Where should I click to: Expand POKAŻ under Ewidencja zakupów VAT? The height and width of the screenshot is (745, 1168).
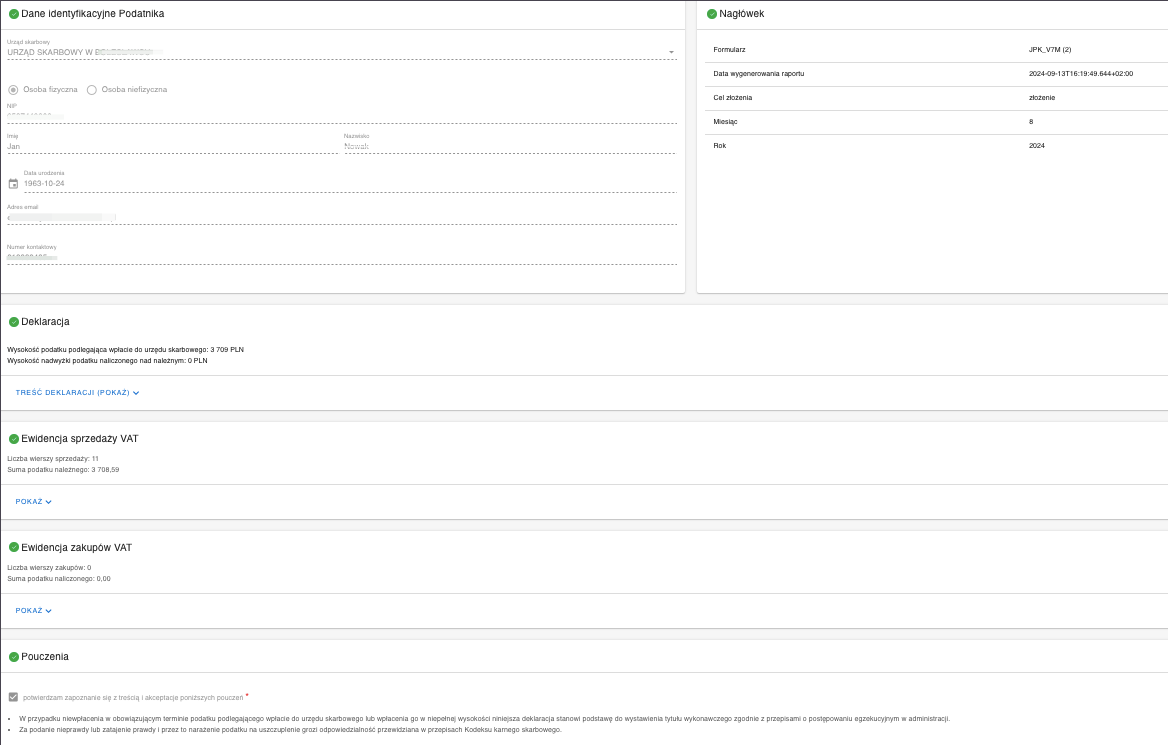click(33, 611)
